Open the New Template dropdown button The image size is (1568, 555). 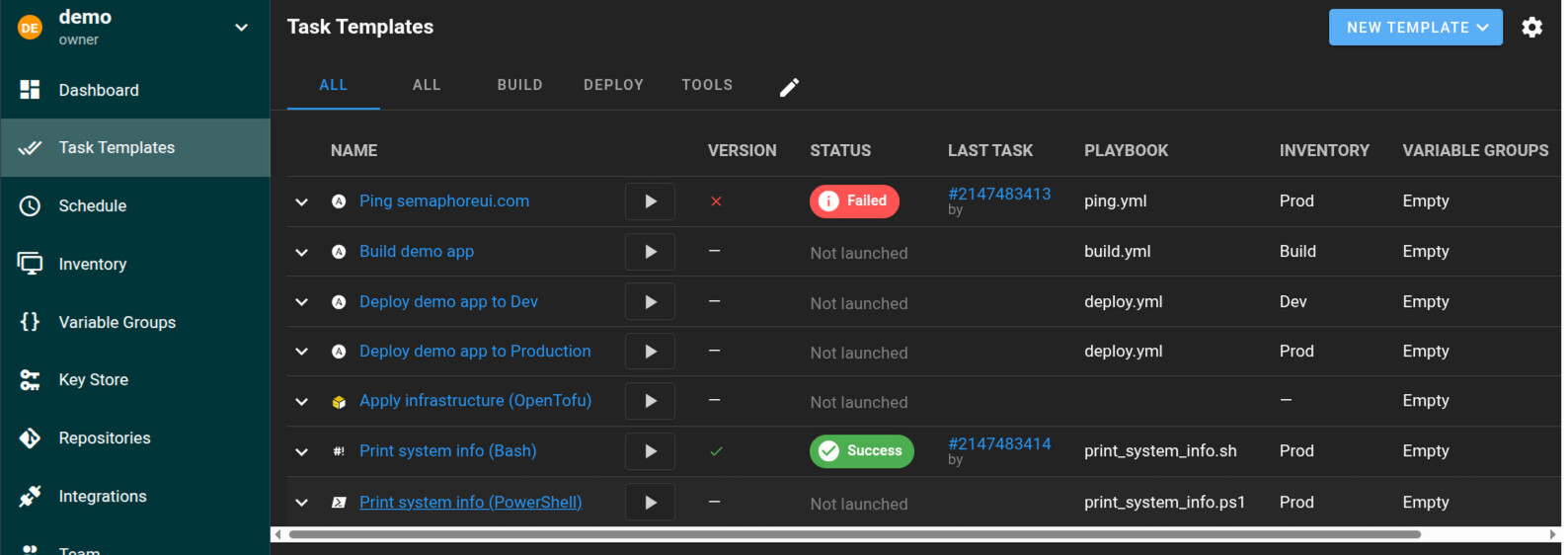tap(1415, 28)
